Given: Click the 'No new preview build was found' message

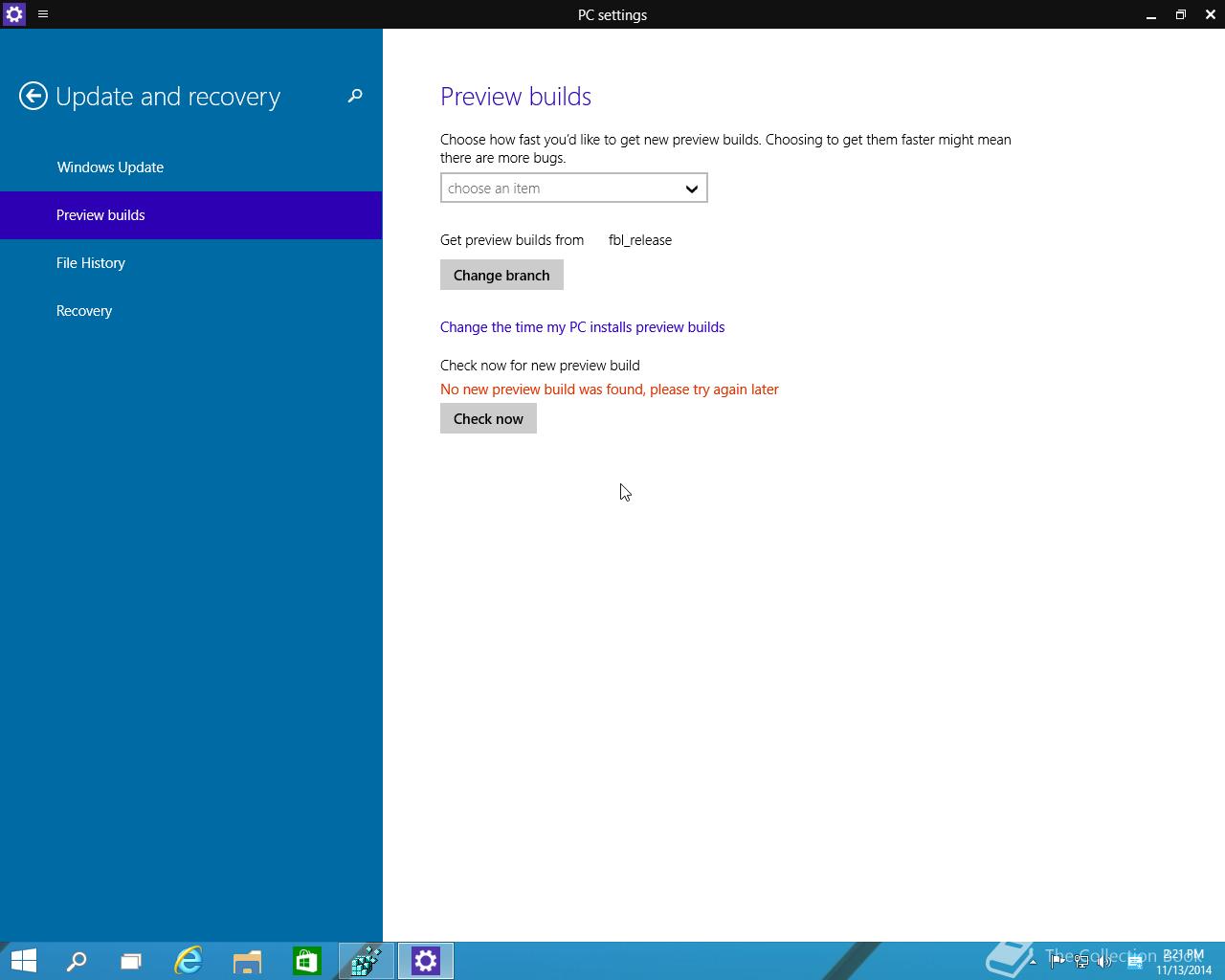Looking at the screenshot, I should click(x=610, y=390).
